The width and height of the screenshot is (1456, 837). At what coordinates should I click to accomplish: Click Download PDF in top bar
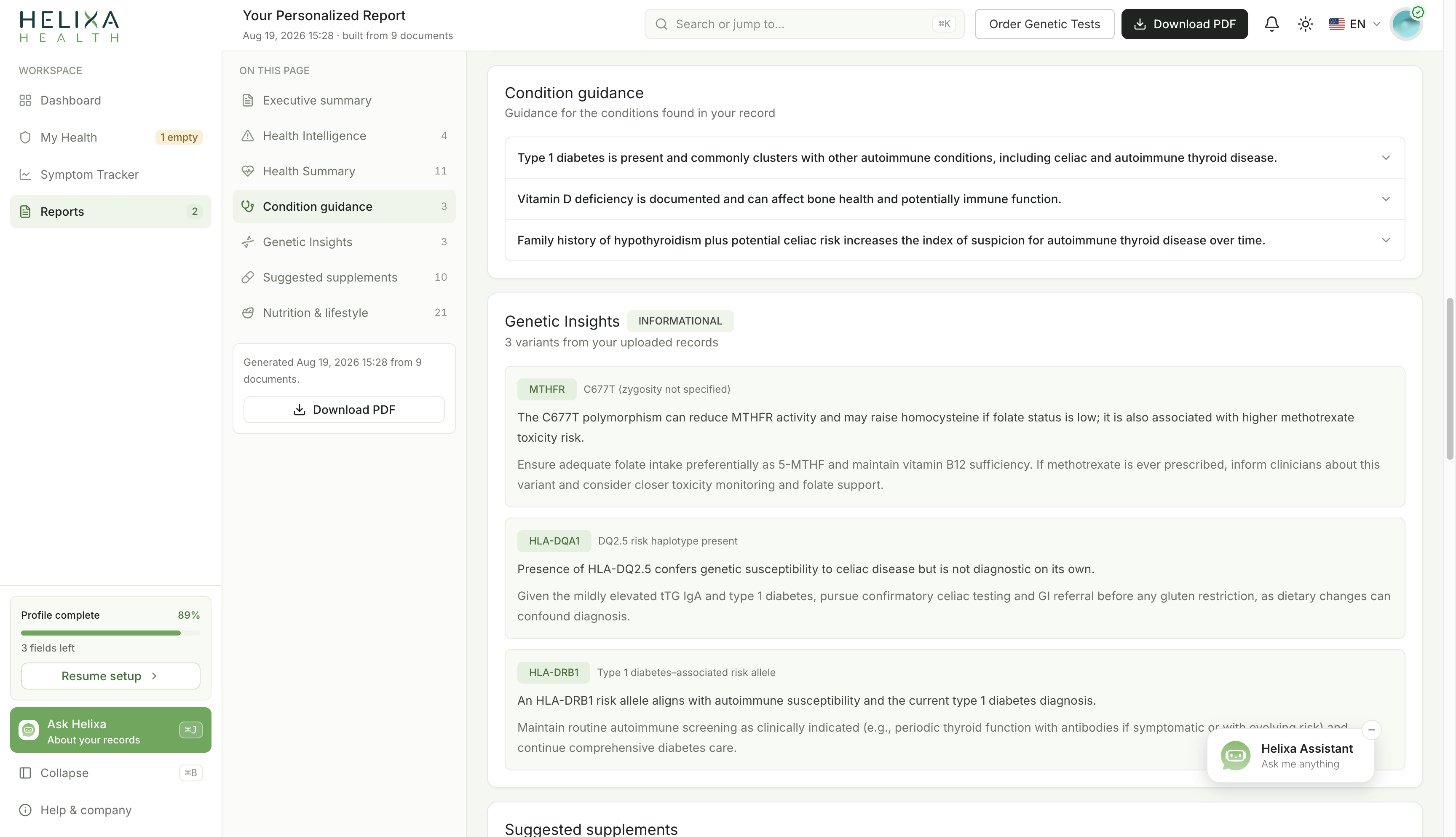1184,24
